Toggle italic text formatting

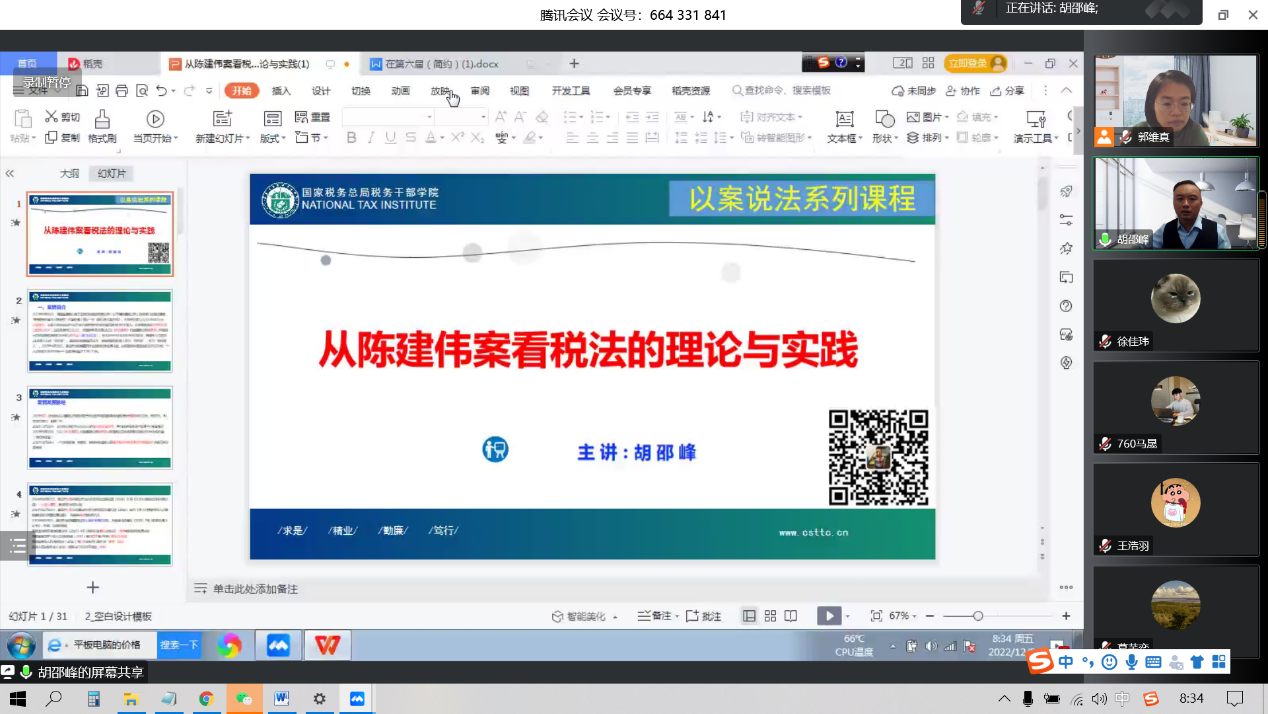[x=371, y=138]
